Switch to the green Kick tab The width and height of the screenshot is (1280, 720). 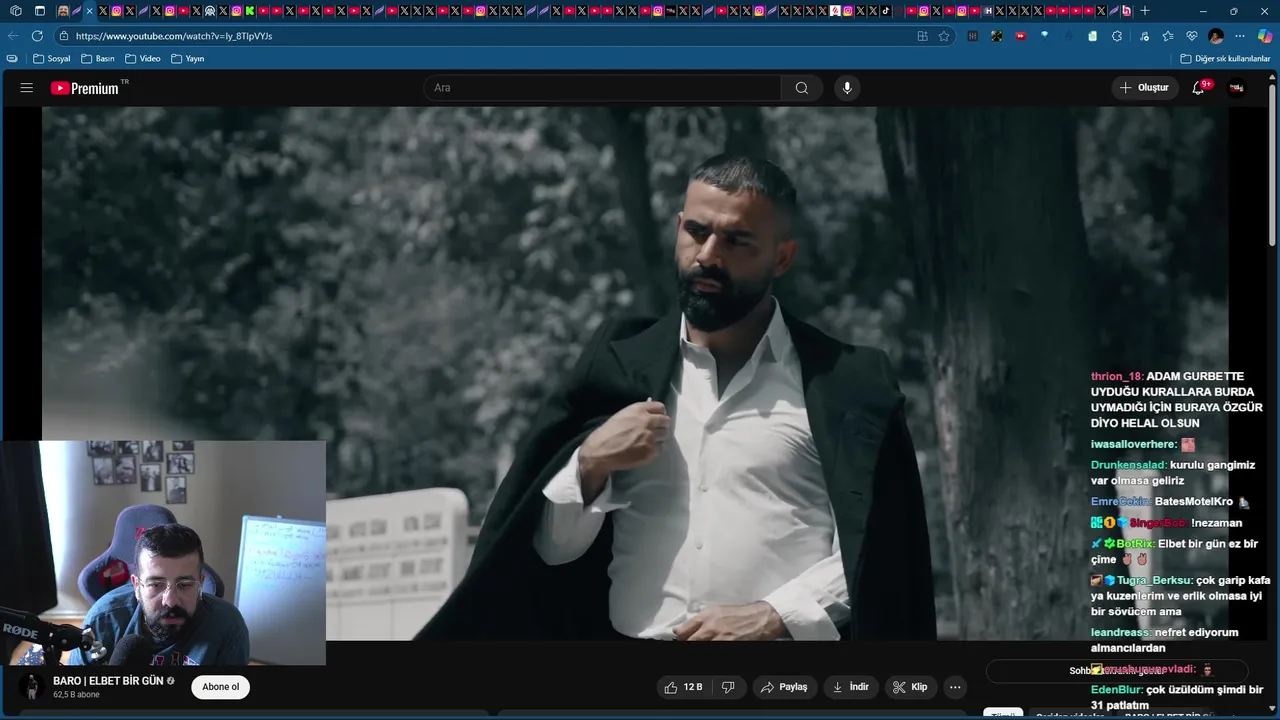(x=249, y=11)
